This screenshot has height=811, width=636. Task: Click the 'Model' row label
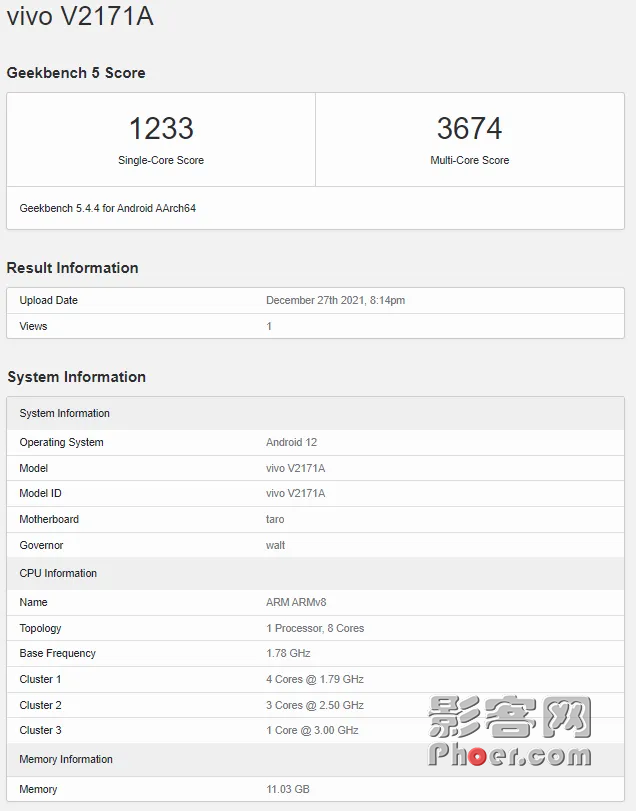pyautogui.click(x=34, y=468)
